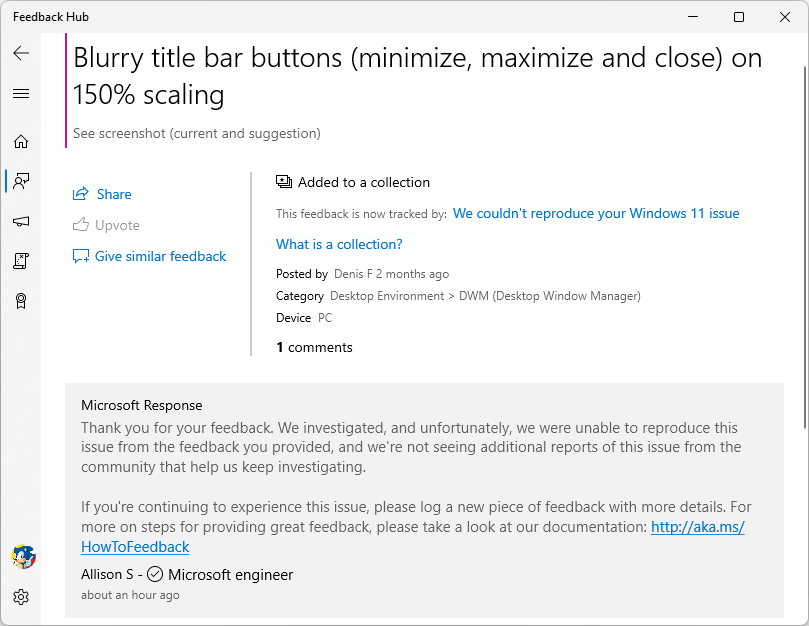Open "We couldn't reproduce your Windows 11 issue" collection

pyautogui.click(x=596, y=214)
